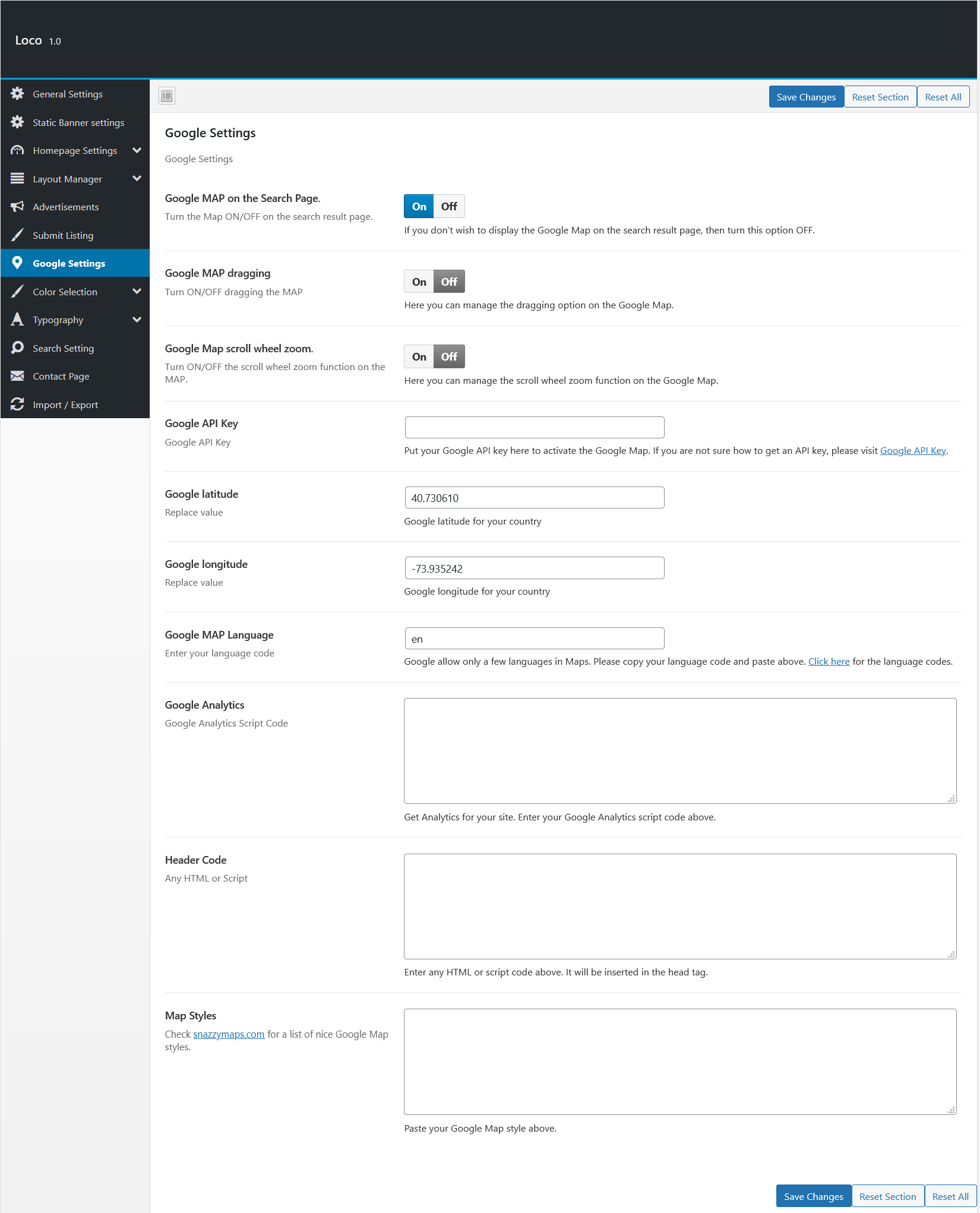Click the bottom Reset Section button
The image size is (980, 1213).
pos(888,1196)
